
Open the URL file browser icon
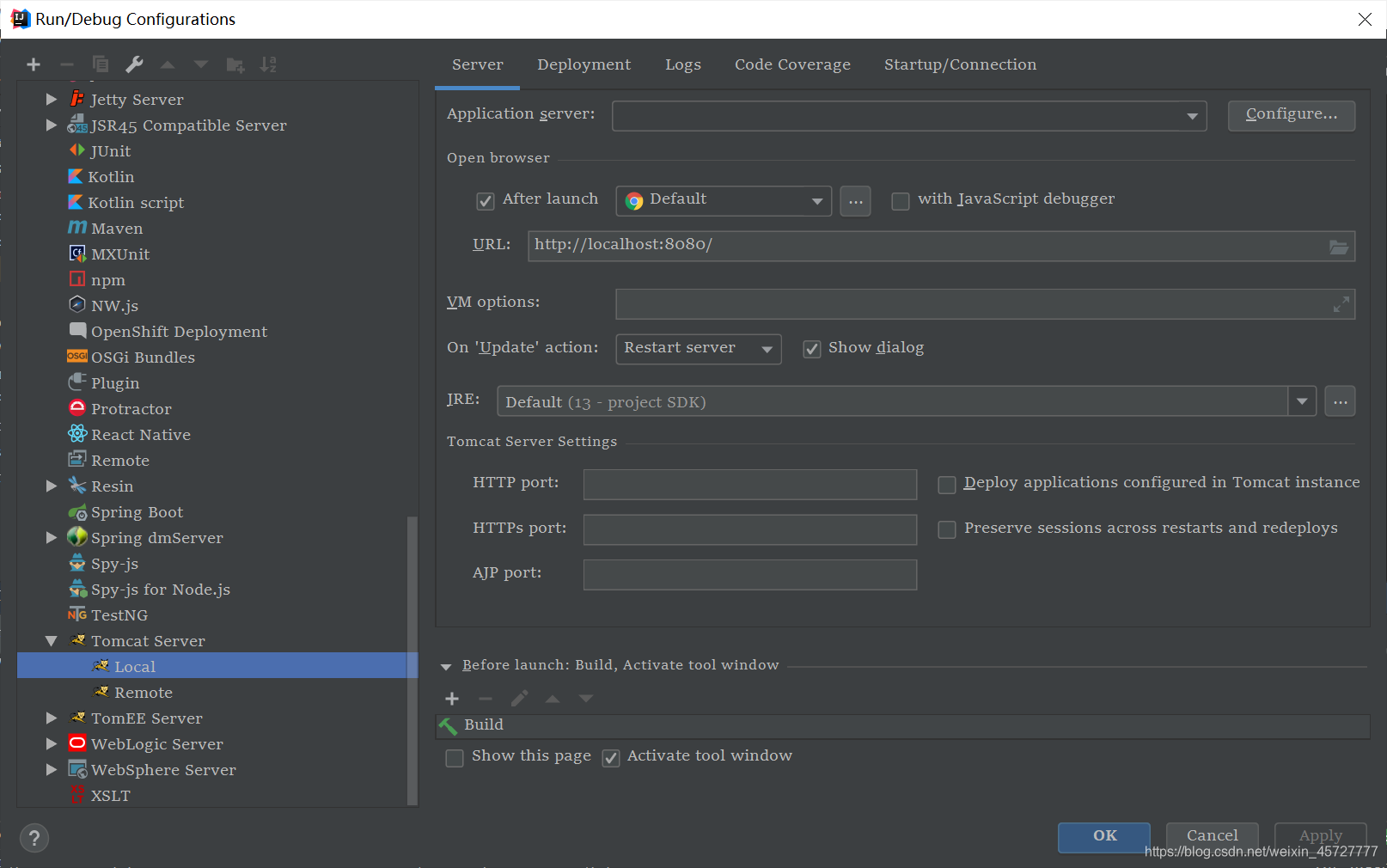1338,247
